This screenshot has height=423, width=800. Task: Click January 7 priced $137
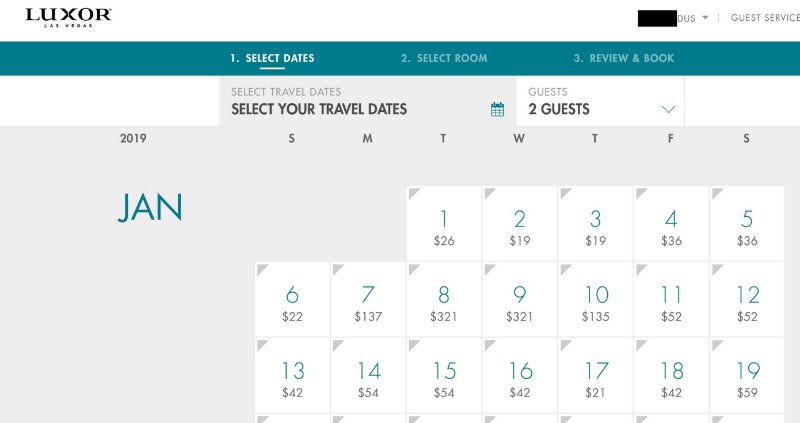(368, 300)
